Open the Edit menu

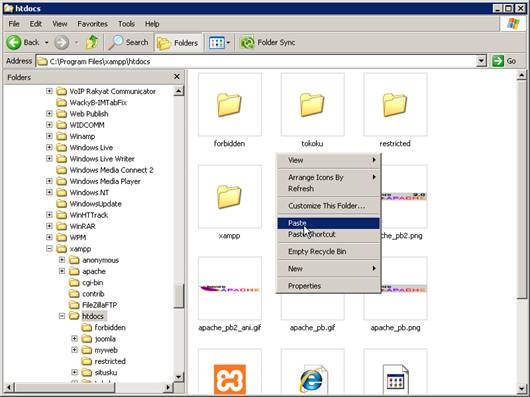(35, 24)
